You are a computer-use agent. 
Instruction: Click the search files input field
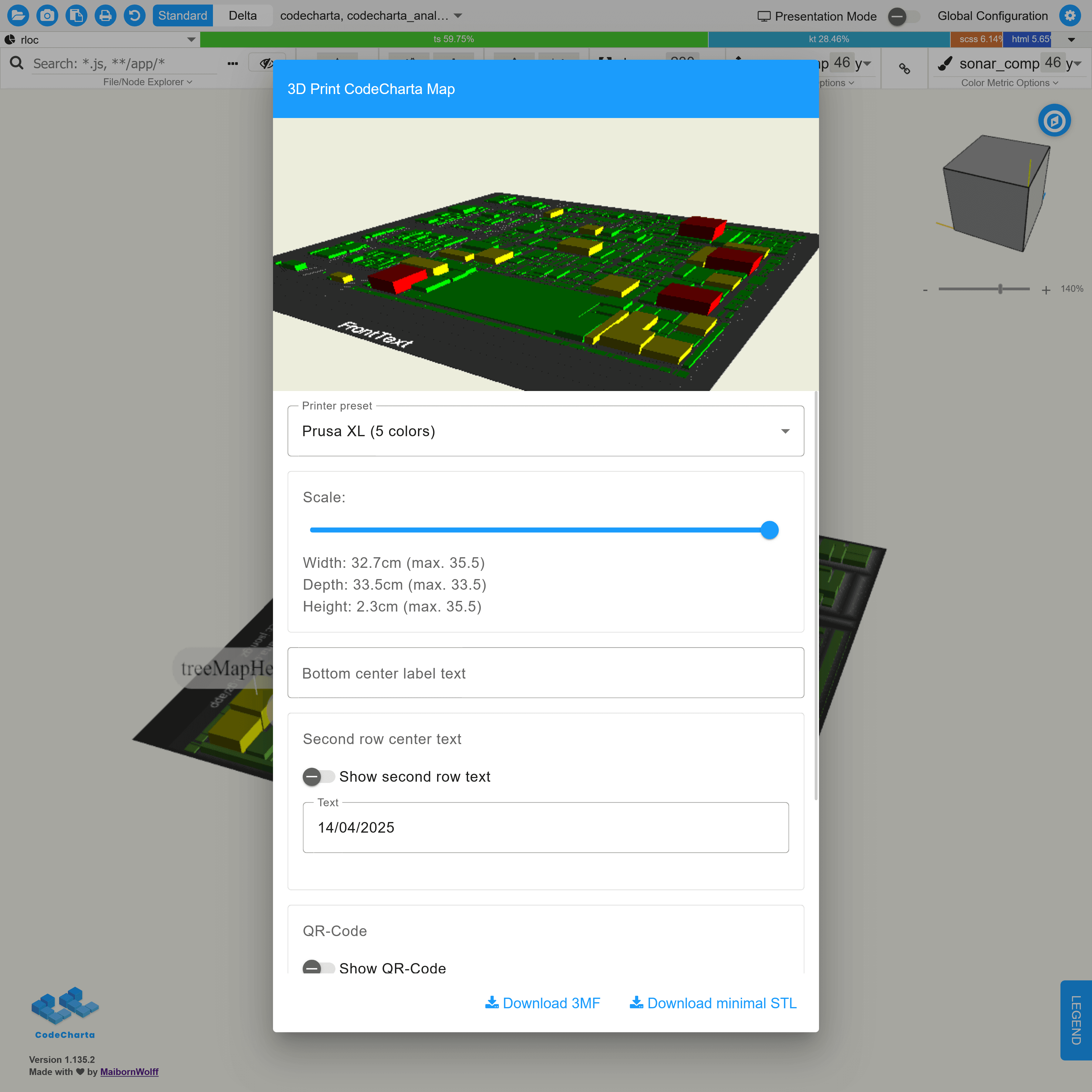124,63
